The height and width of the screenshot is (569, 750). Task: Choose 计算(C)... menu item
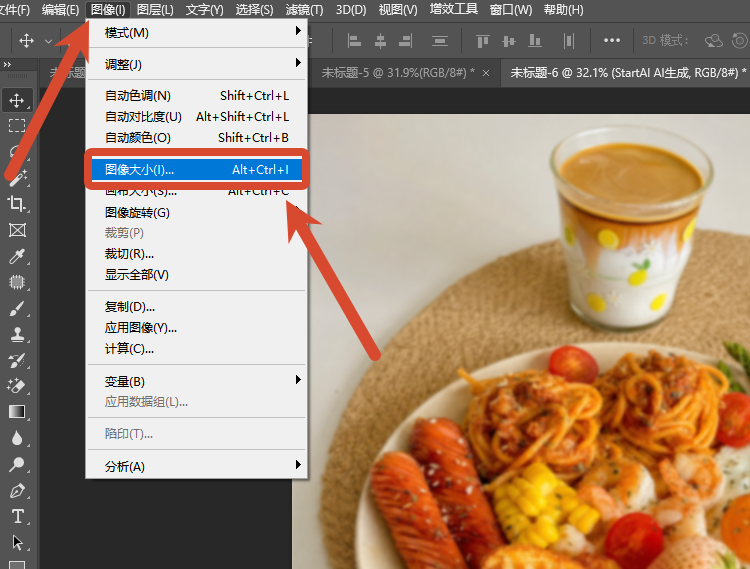pyautogui.click(x=196, y=349)
